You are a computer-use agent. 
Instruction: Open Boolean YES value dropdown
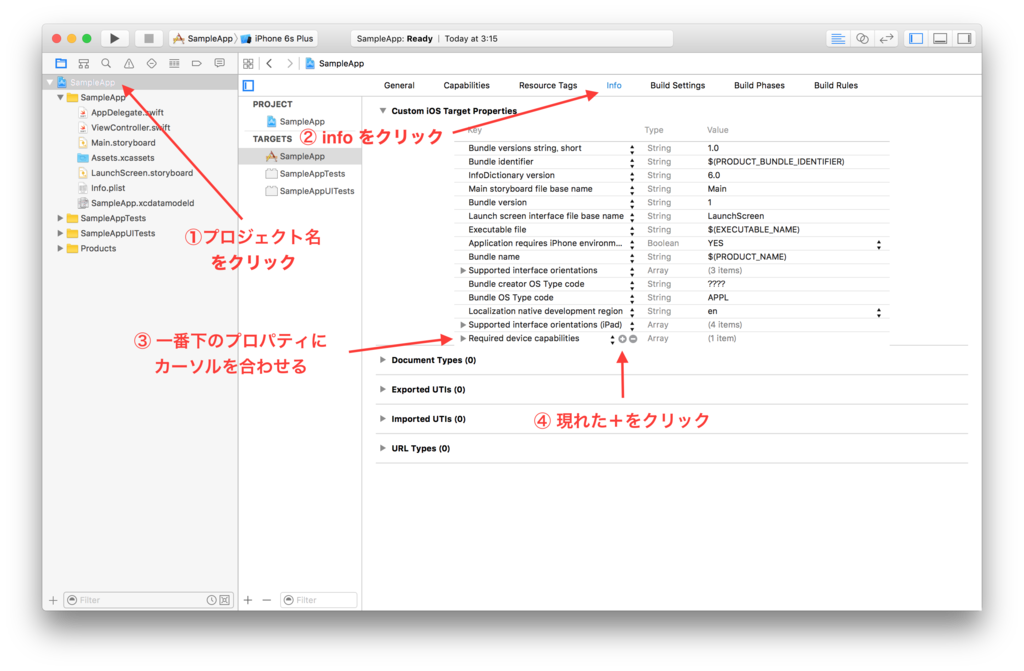click(x=878, y=244)
